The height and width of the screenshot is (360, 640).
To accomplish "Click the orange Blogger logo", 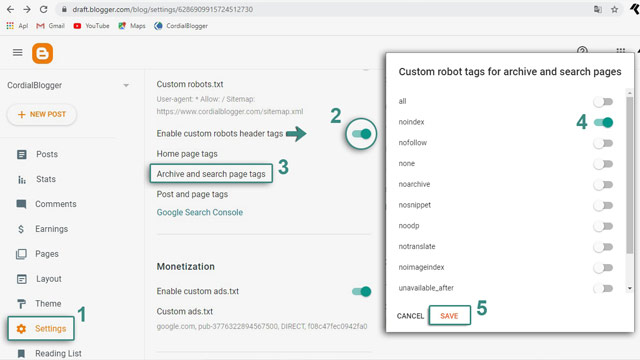I will (x=42, y=53).
